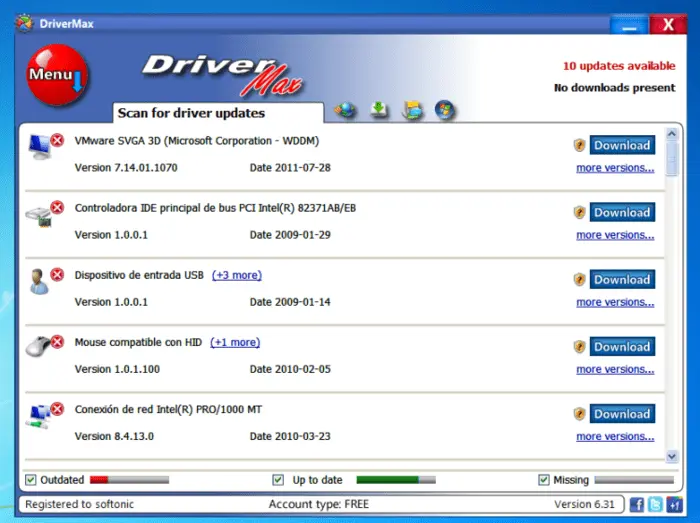This screenshot has width=700, height=523.
Task: Click the Intel PRO/1000 network icon
Action: 39,416
